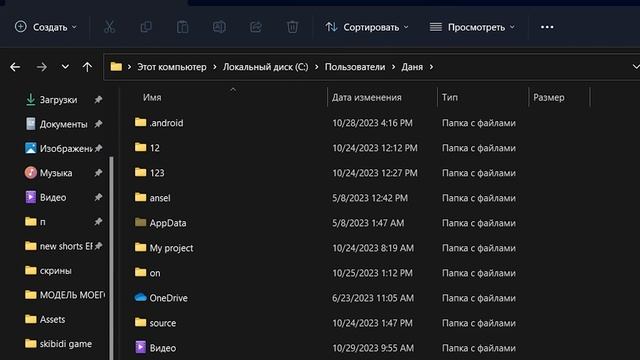Open Видео in the sidebar
The image size is (640, 360).
click(53, 198)
